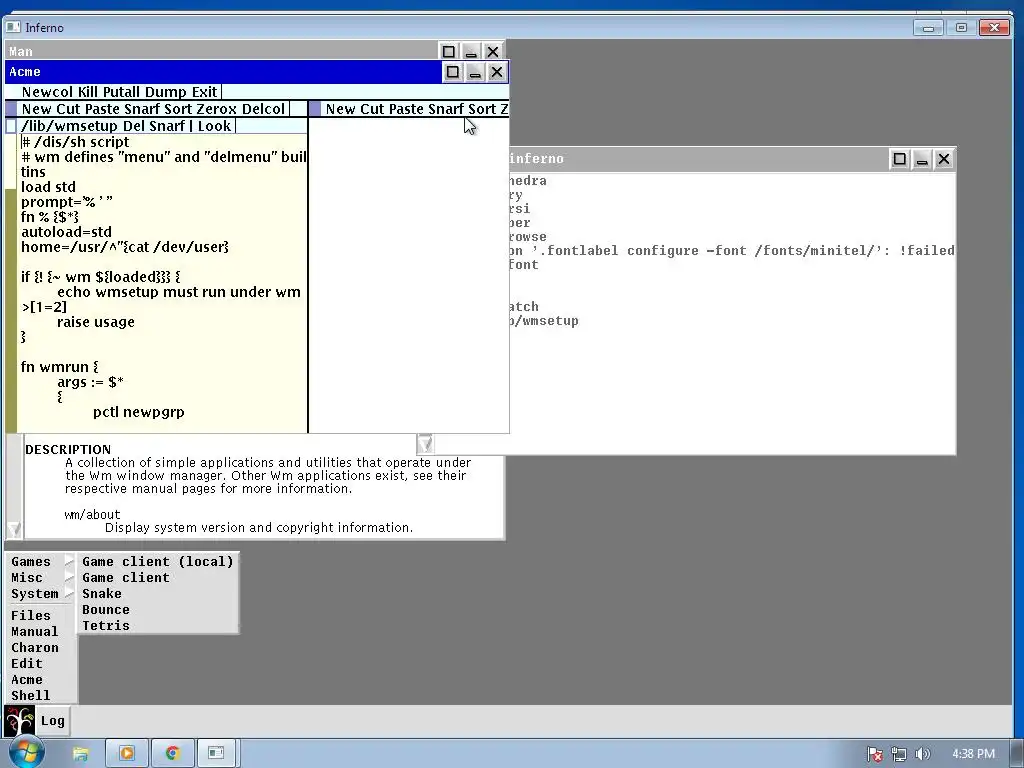Open Files from the Inferno menu
This screenshot has width=1024, height=768.
tap(31, 615)
